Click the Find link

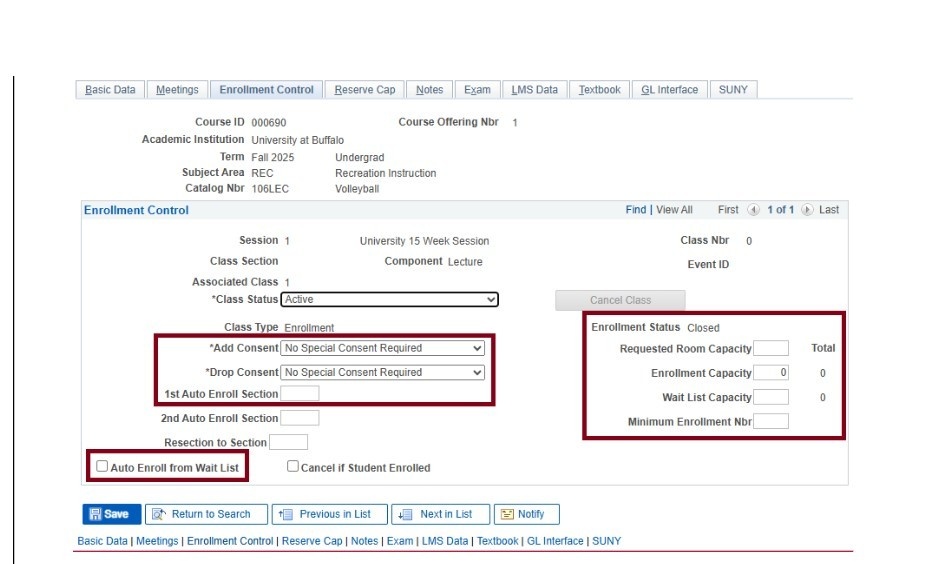tap(635, 210)
